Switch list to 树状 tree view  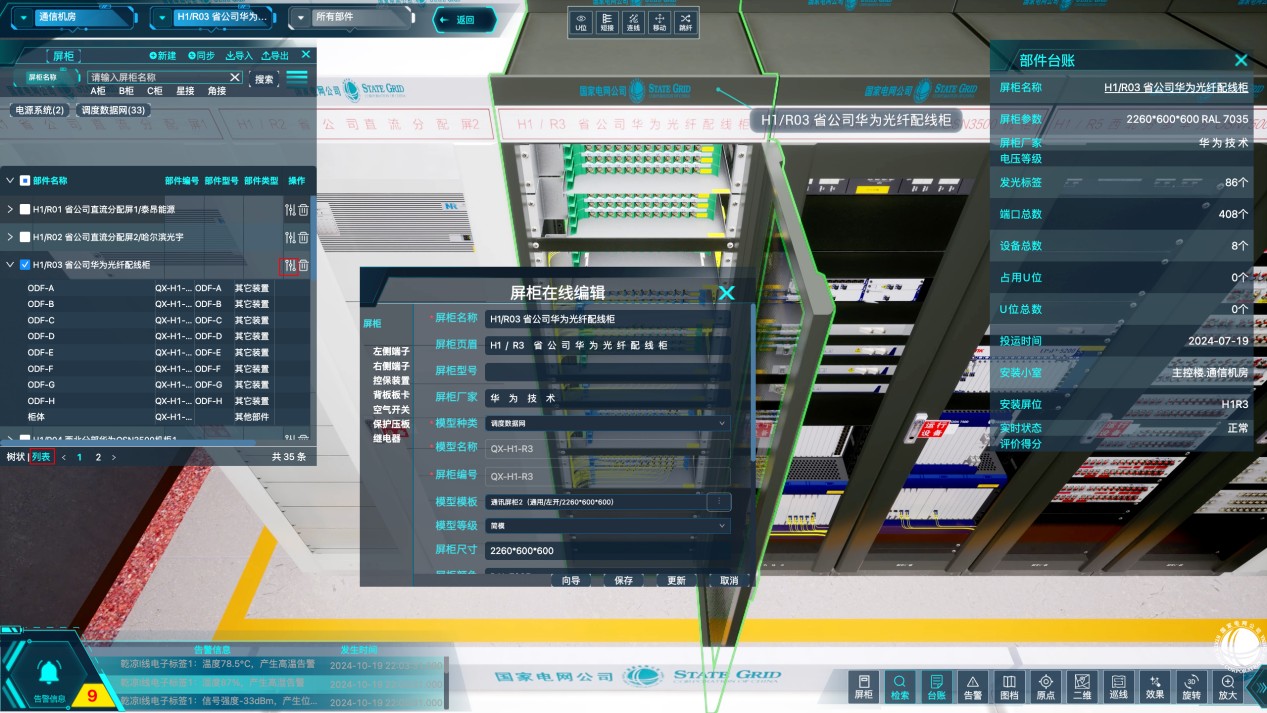pos(15,457)
